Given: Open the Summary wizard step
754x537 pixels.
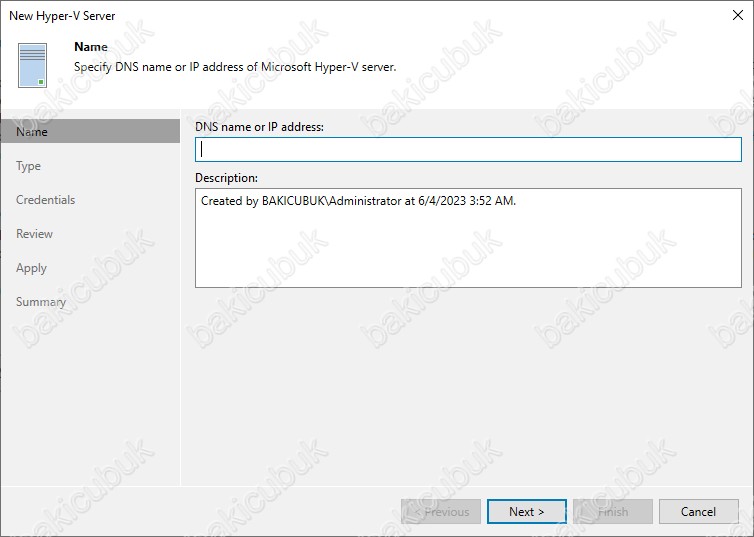Looking at the screenshot, I should (x=41, y=302).
